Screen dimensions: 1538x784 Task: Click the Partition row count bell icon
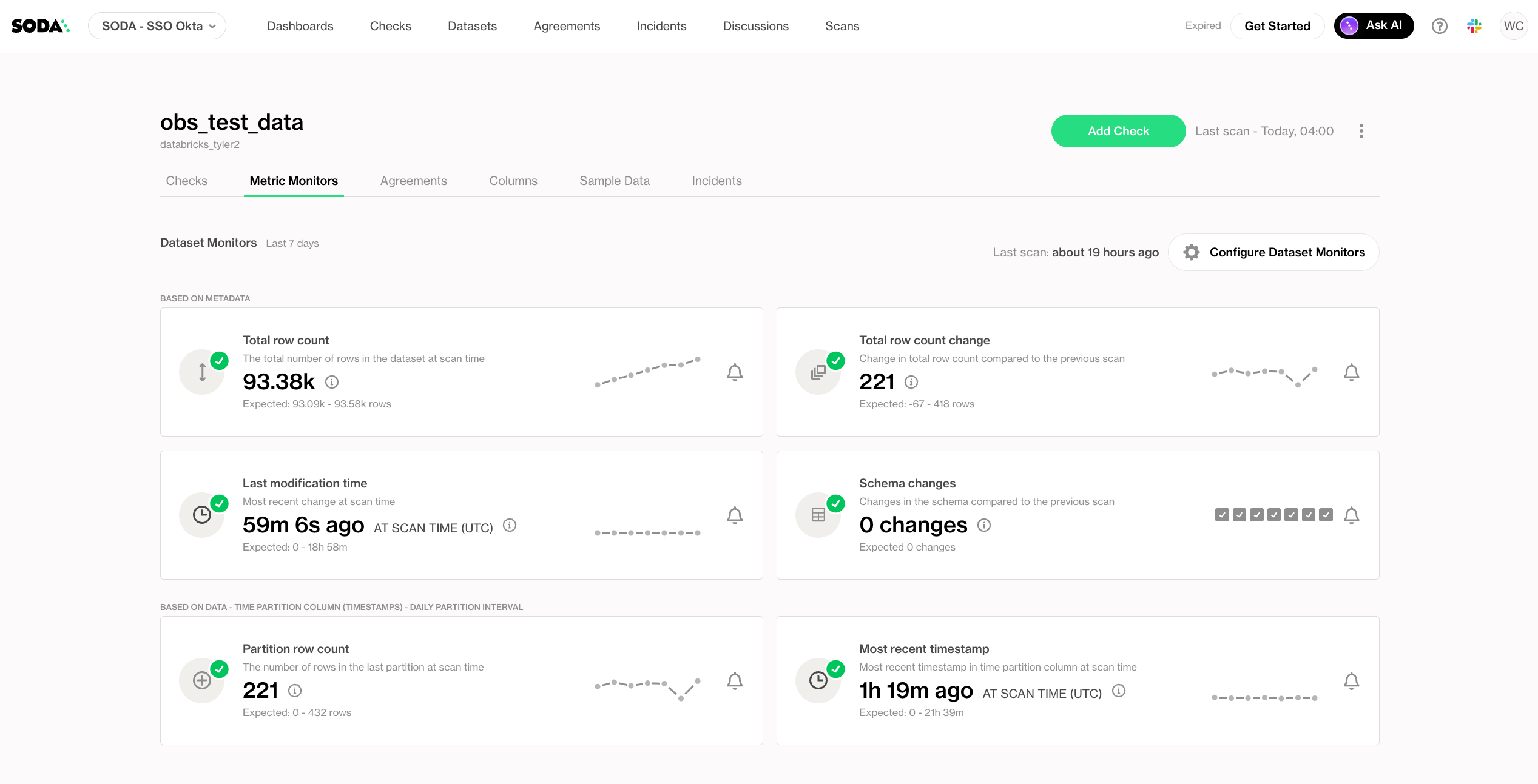pos(735,680)
